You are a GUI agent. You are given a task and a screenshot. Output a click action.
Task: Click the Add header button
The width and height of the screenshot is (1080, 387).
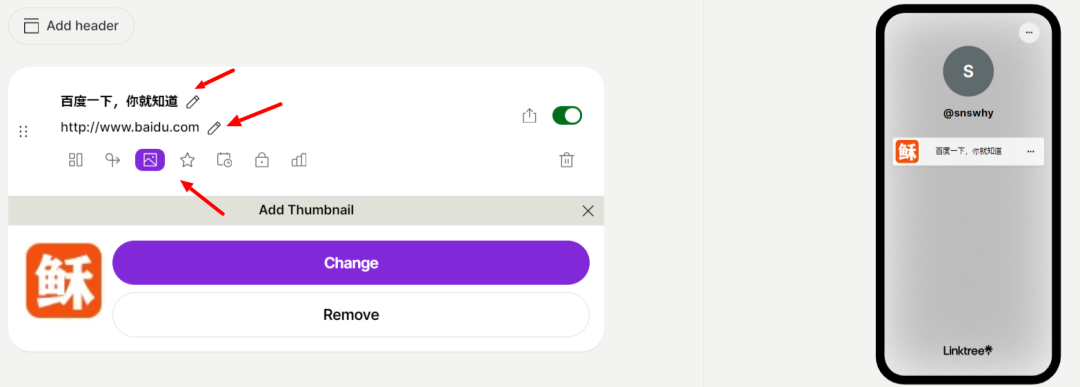coord(71,26)
